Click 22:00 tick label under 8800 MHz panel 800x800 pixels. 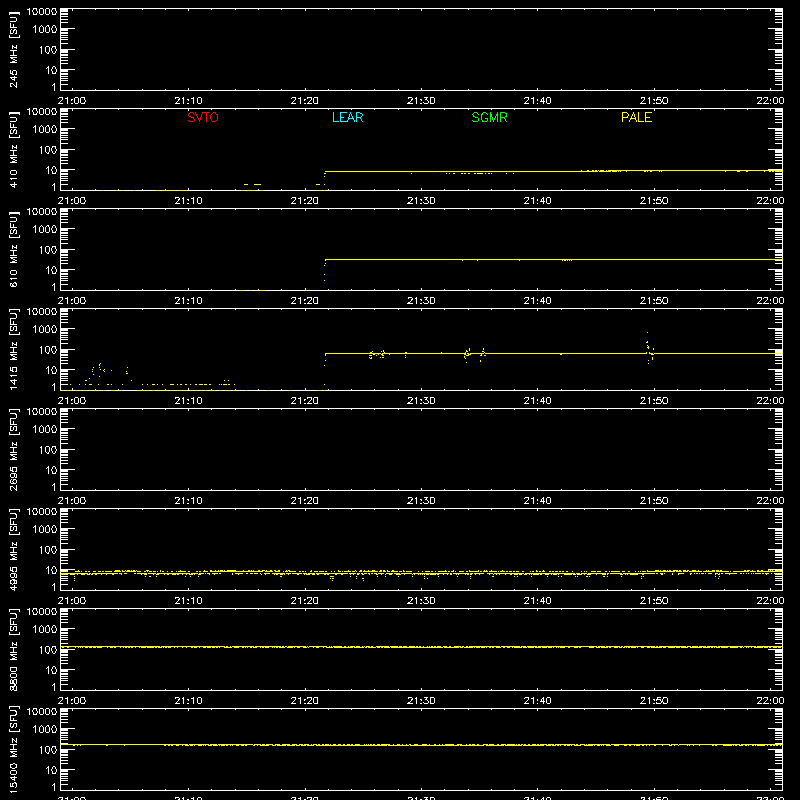pos(770,701)
